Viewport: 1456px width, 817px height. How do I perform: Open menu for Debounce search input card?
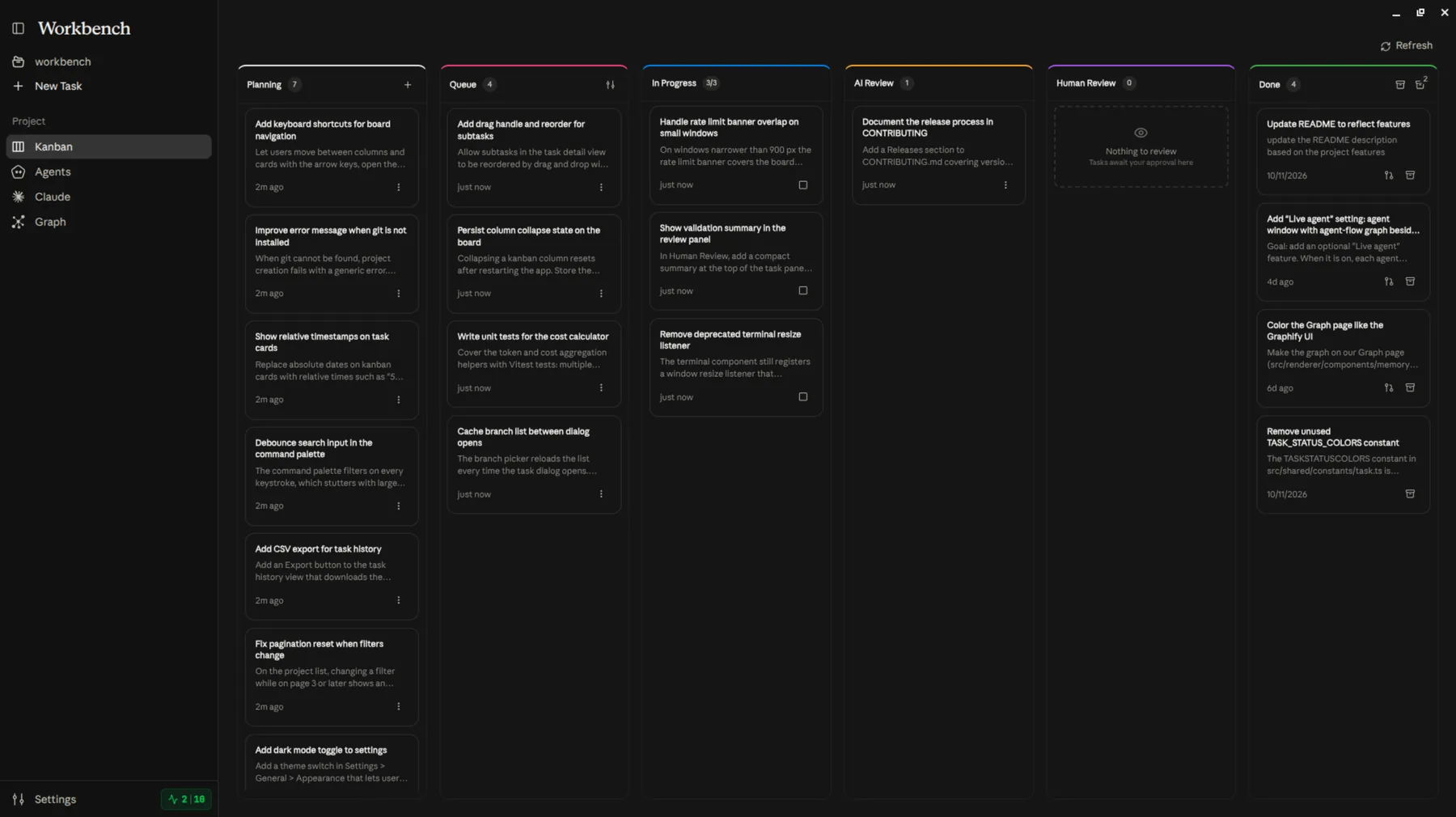[x=399, y=506]
